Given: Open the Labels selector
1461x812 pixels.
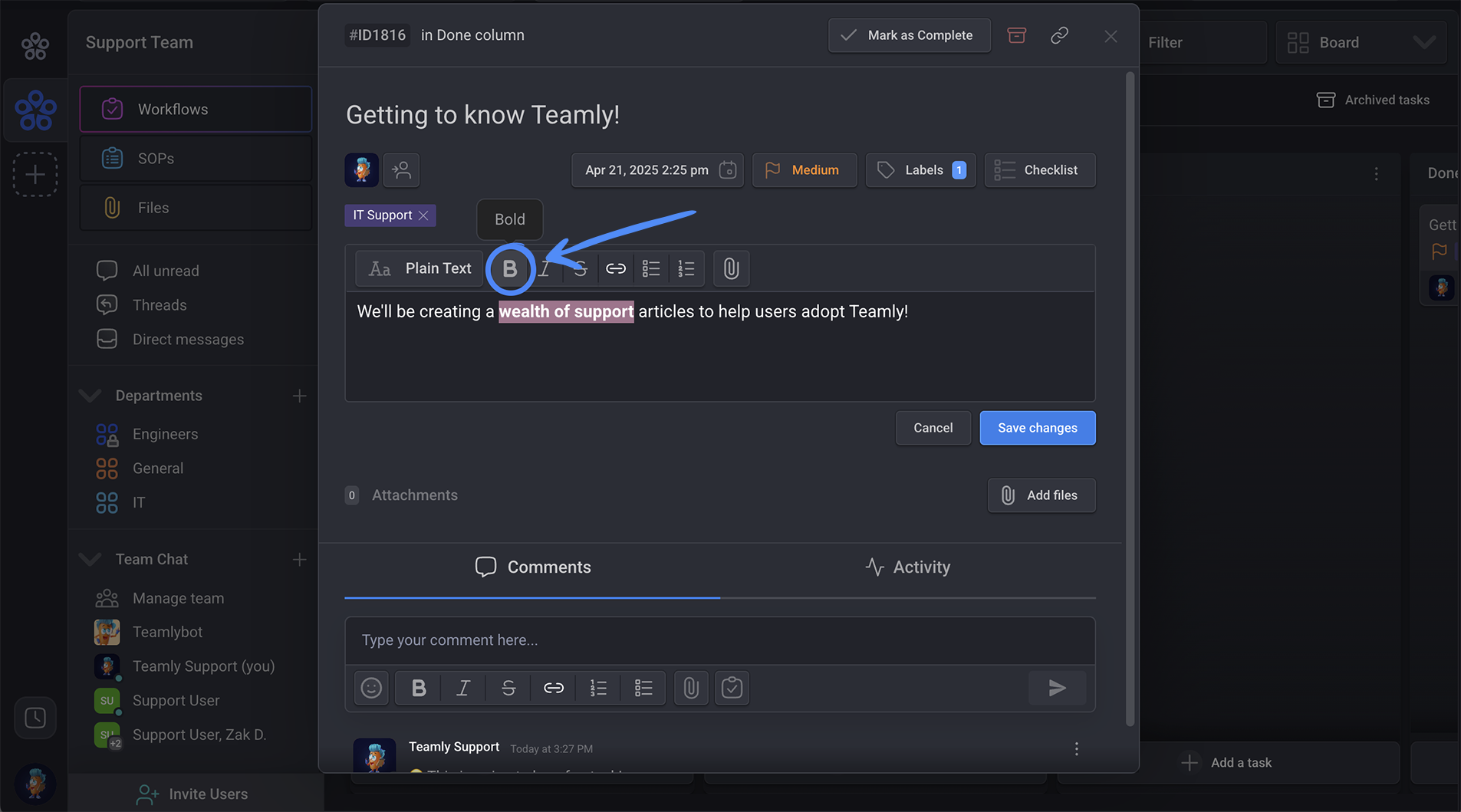Looking at the screenshot, I should [920, 170].
